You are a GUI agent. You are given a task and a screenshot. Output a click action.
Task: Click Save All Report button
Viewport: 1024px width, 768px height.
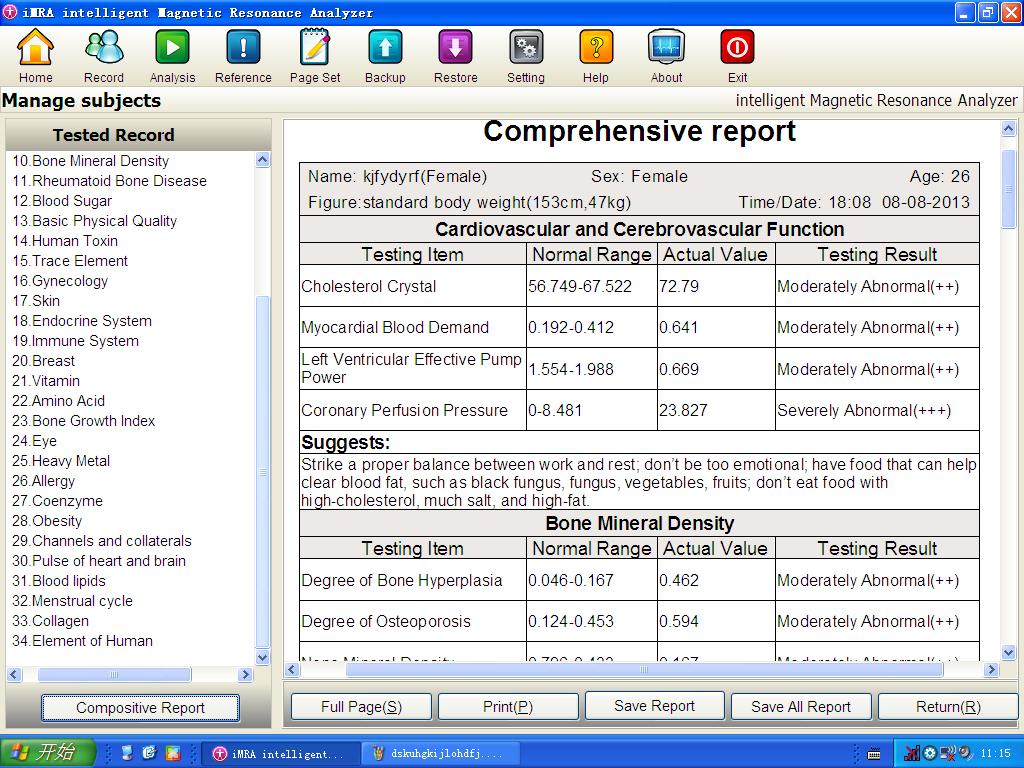pyautogui.click(x=801, y=707)
